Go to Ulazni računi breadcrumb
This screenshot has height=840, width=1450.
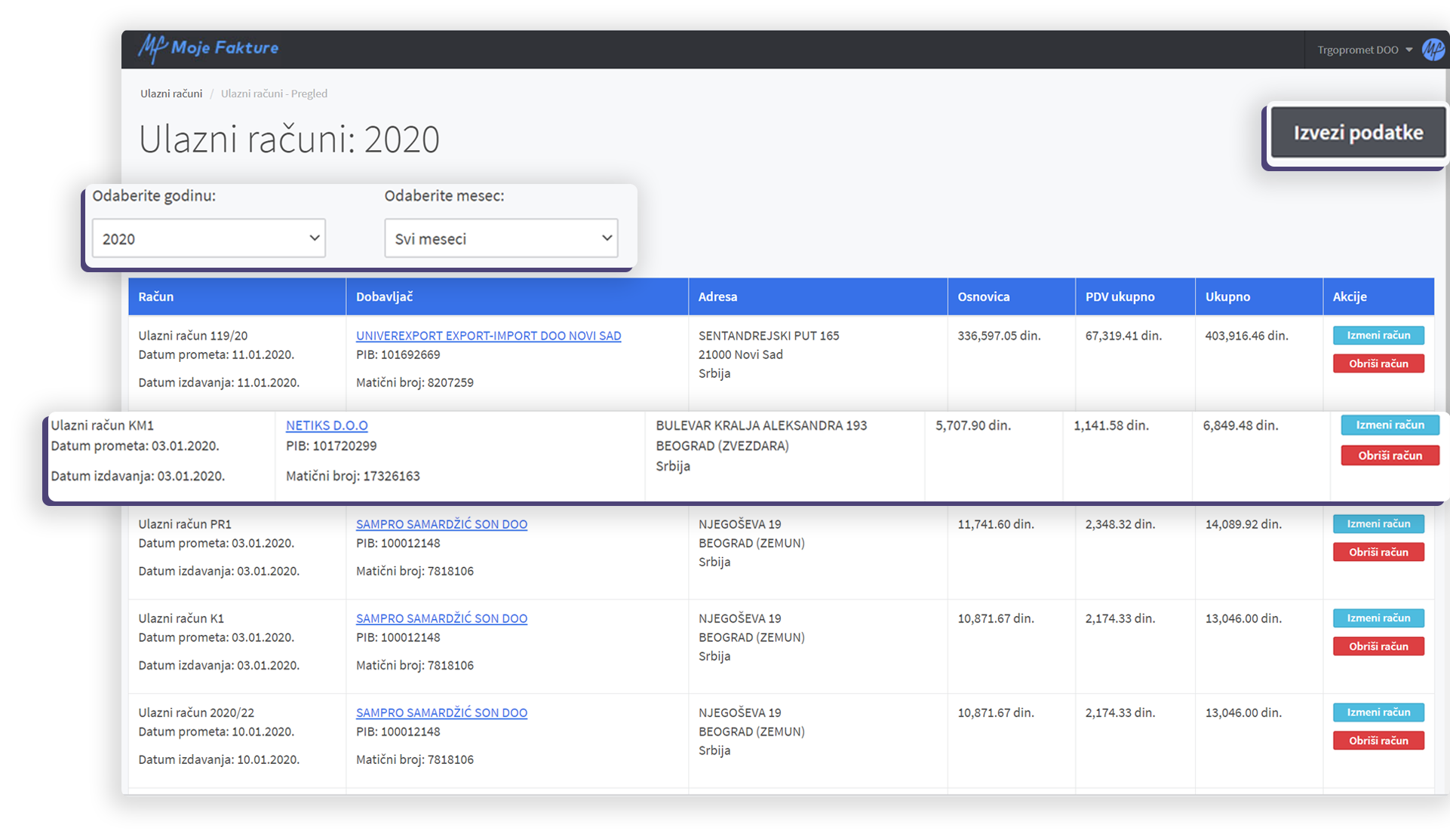[171, 94]
